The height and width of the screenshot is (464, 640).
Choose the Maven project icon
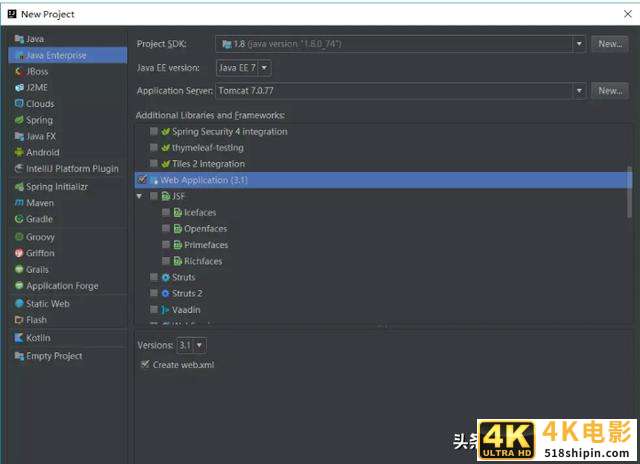(19, 202)
